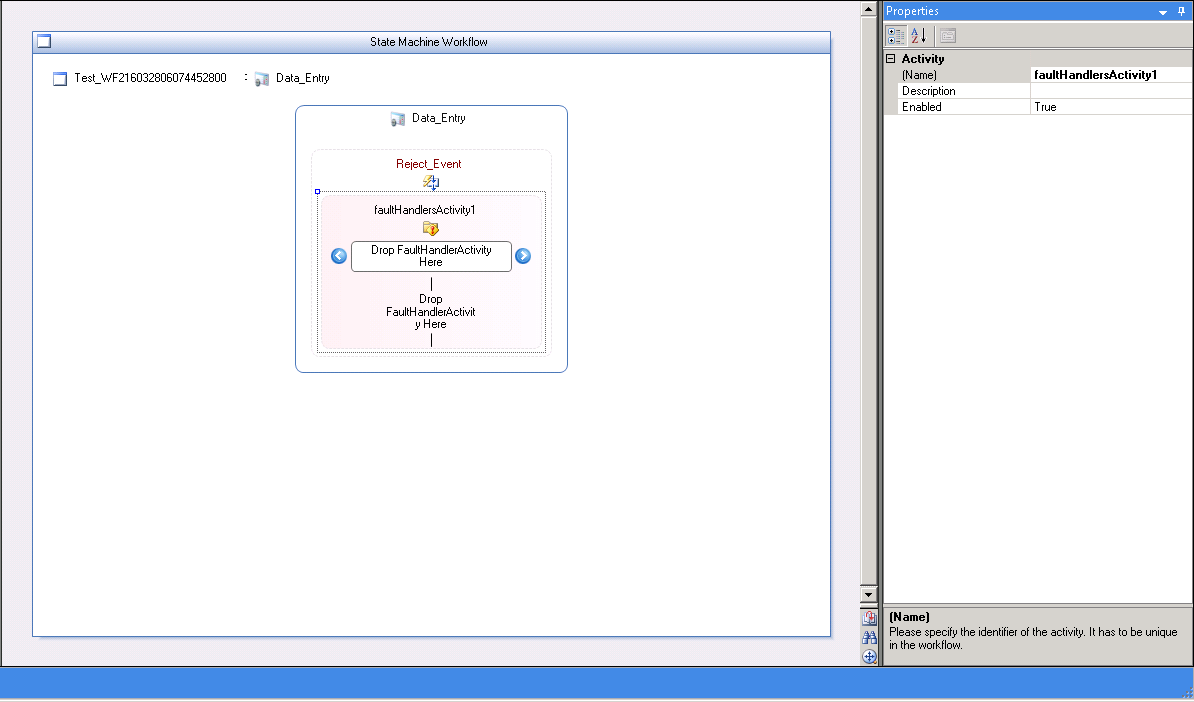Click the Data_Entry state icon in the state box

click(397, 119)
